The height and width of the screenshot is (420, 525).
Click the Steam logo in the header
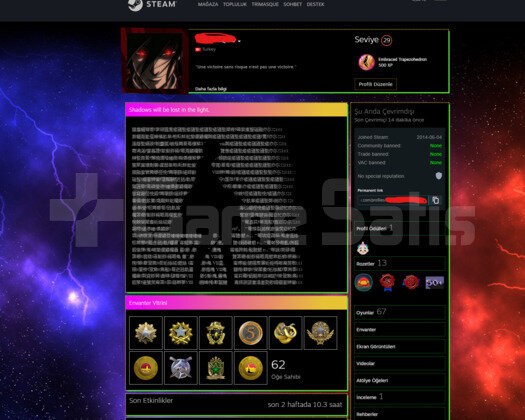(152, 5)
